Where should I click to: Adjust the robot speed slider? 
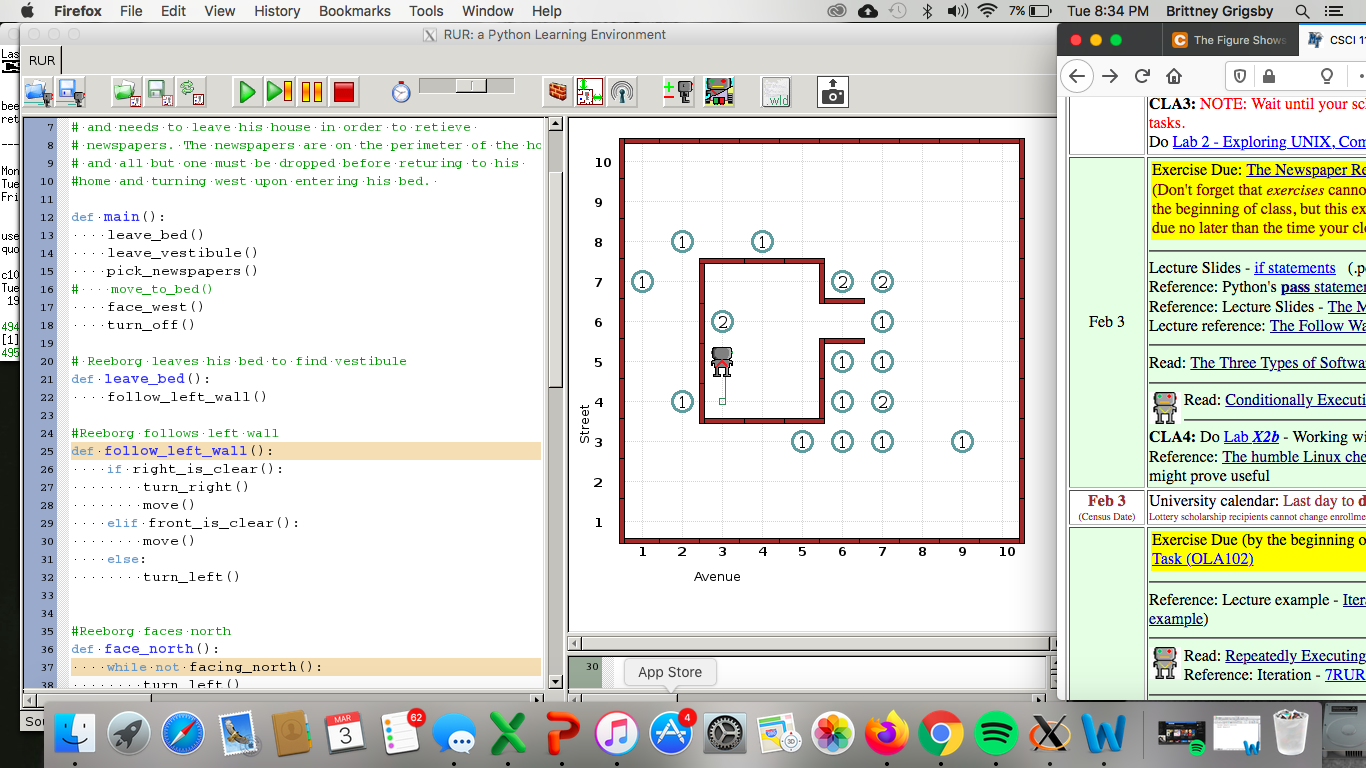pos(470,87)
